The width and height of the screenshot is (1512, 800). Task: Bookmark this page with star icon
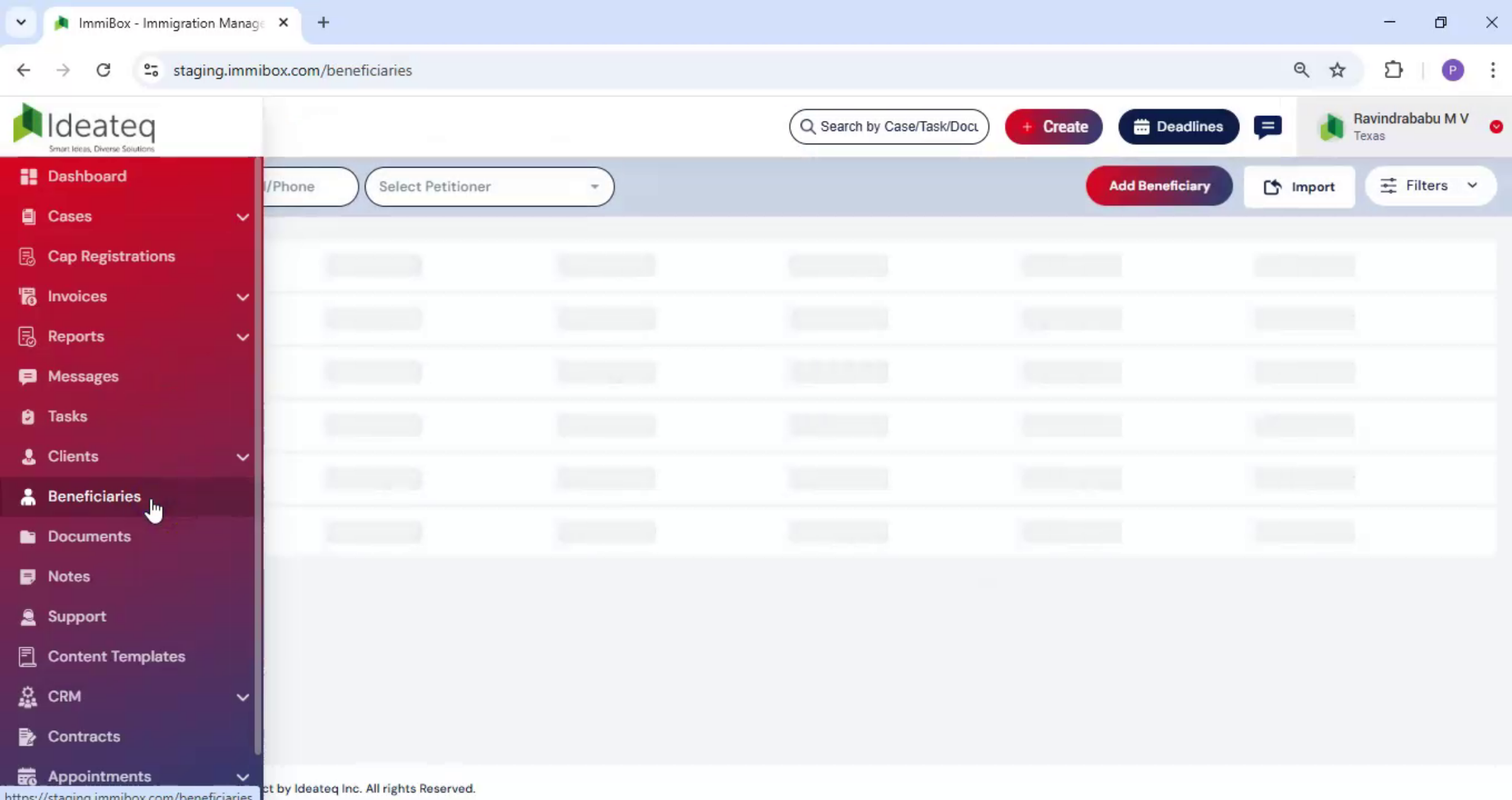1337,70
